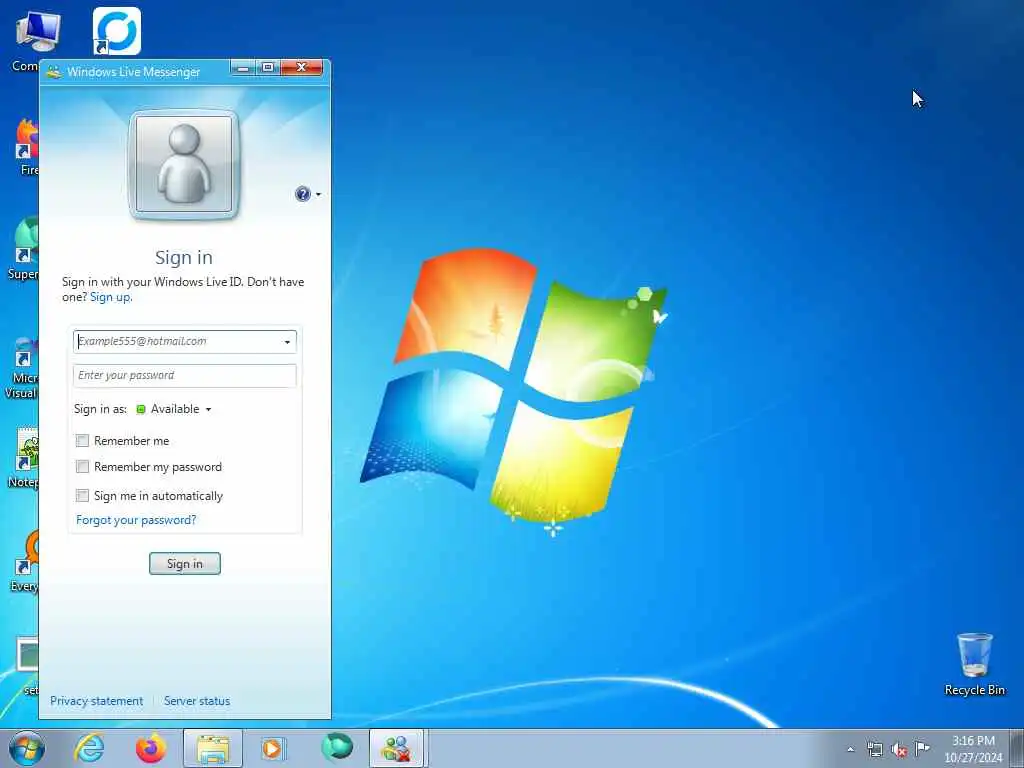
Task: Launch Firefox from the taskbar
Action: coord(151,748)
